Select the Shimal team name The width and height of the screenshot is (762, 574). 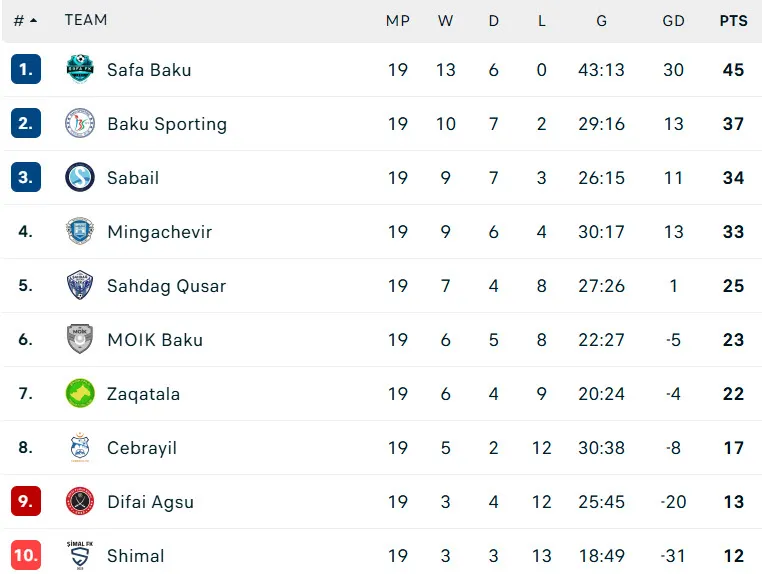point(136,555)
